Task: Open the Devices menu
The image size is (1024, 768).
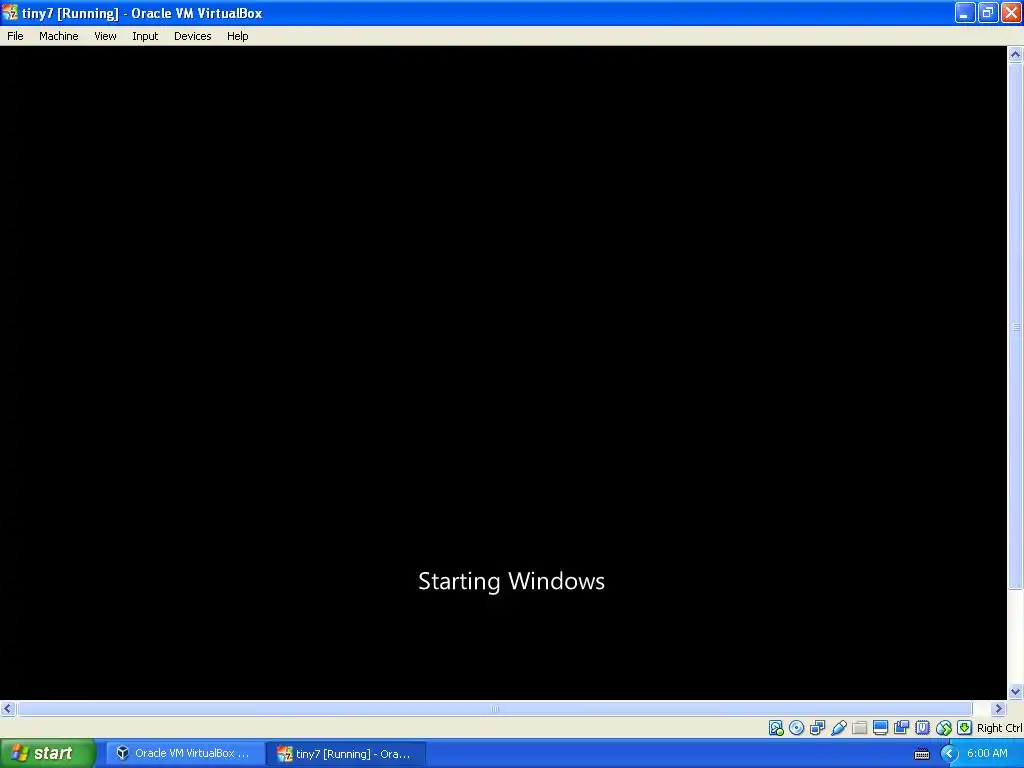Action: pyautogui.click(x=193, y=36)
